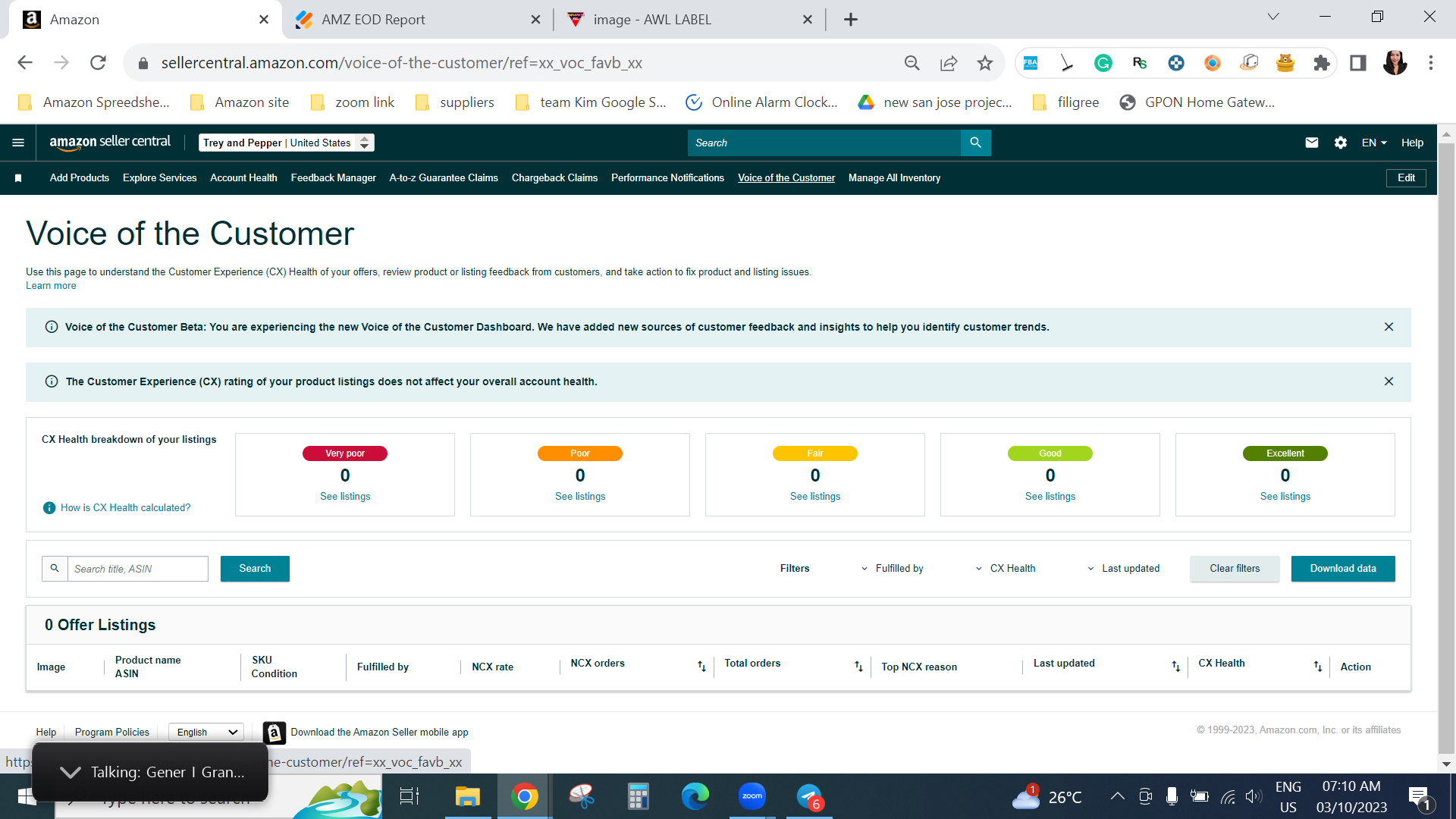1456x819 pixels.
Task: Open the settings gear icon
Action: [1341, 143]
